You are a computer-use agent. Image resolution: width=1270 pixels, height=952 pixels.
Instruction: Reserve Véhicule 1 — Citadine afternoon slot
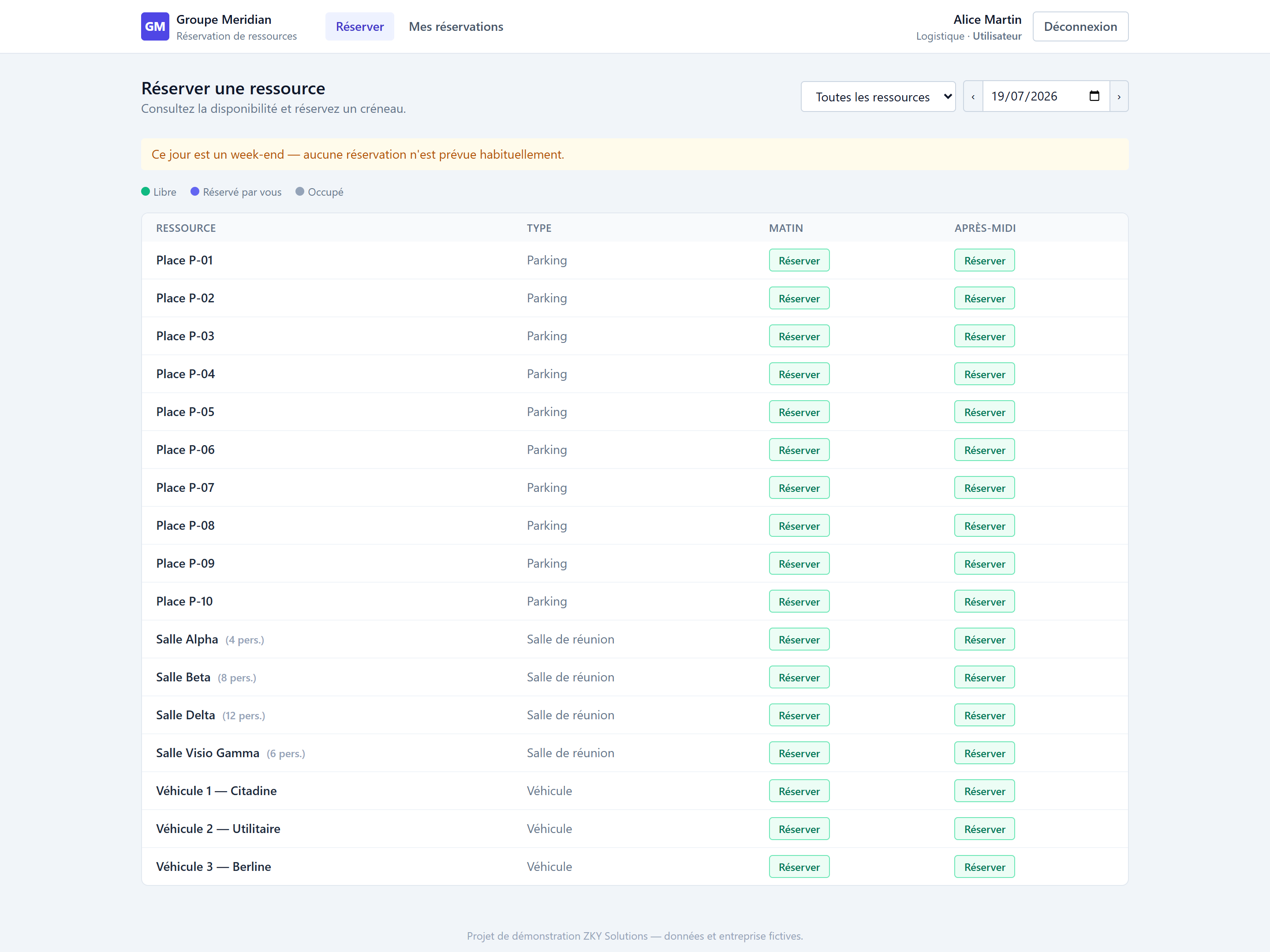click(x=984, y=791)
